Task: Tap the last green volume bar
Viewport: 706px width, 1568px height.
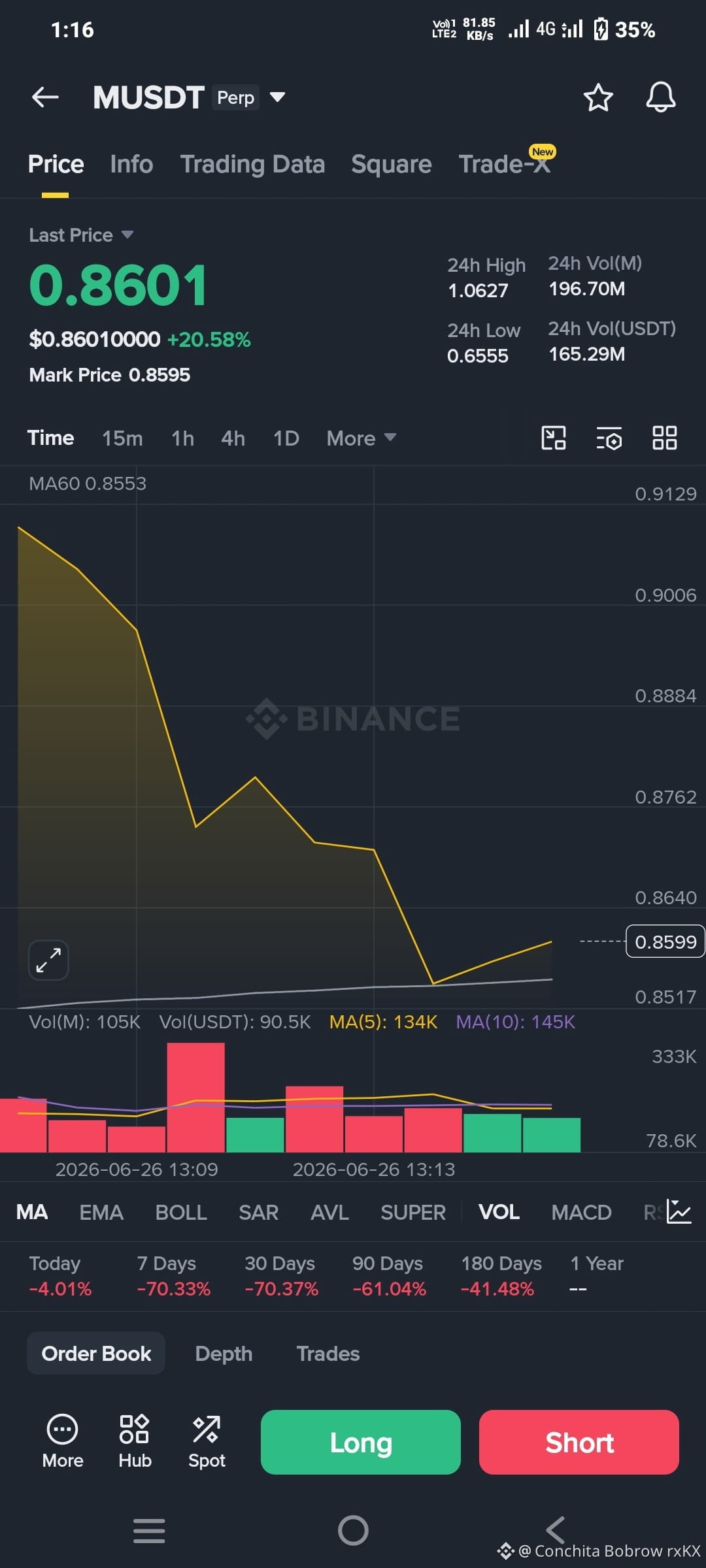Action: coord(552,1135)
